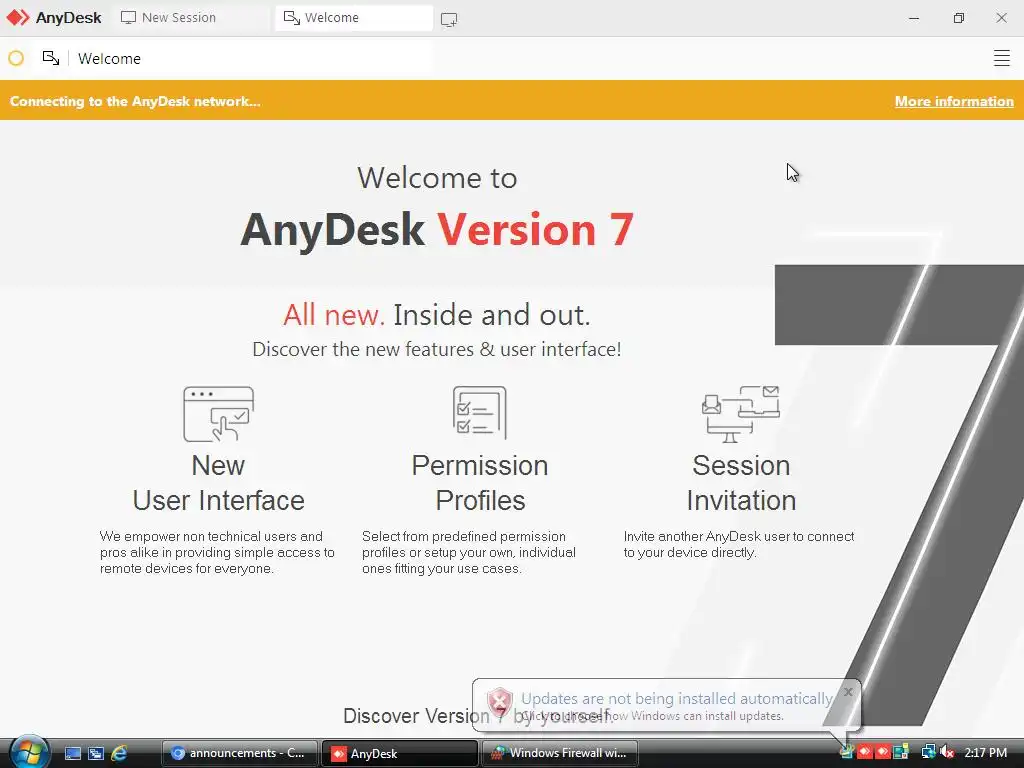Screen dimensions: 1024x768
Task: Click 'Discover the new features & user interface!' text
Action: click(437, 349)
